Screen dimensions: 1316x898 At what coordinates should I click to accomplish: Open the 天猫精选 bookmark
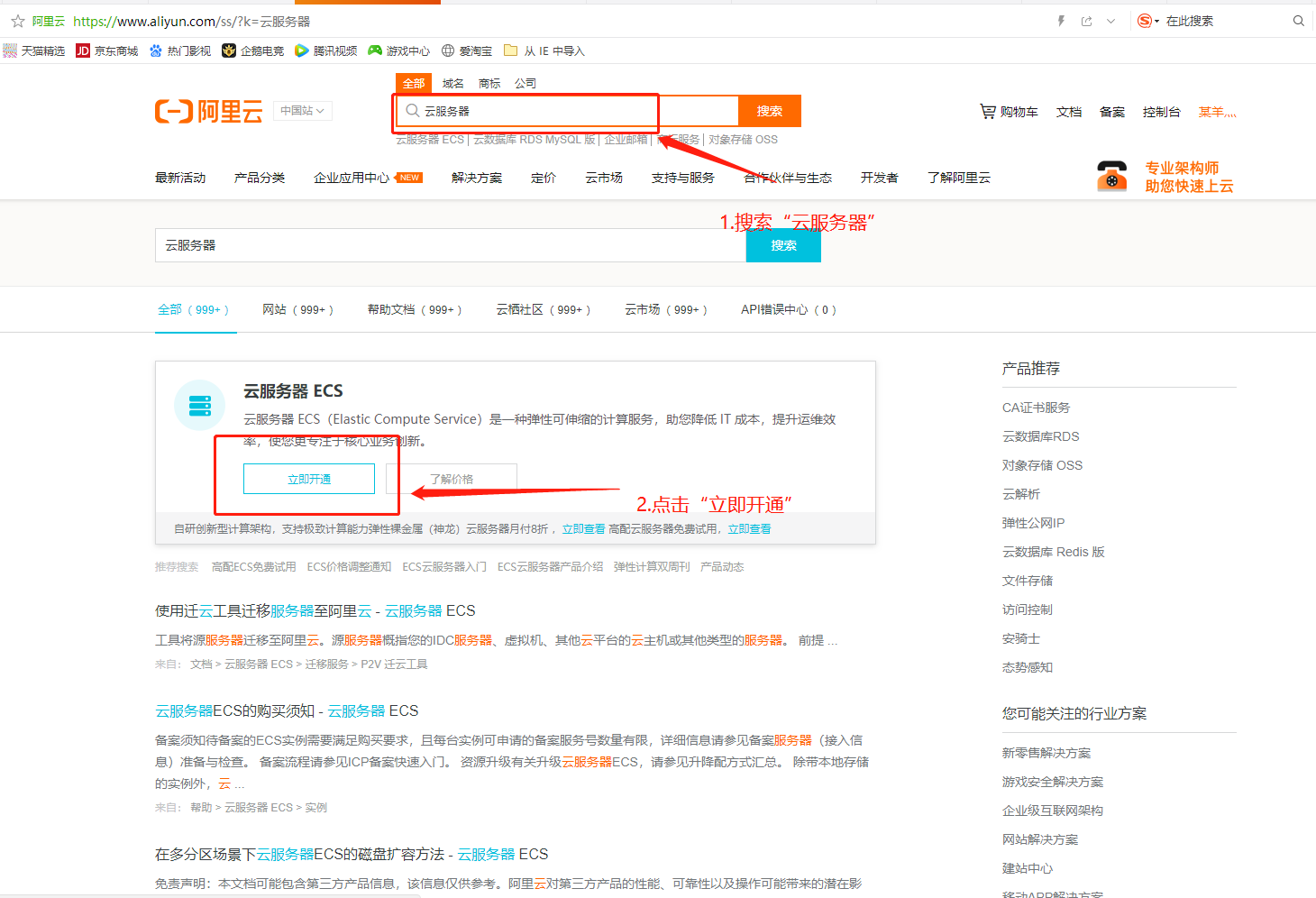click(34, 50)
